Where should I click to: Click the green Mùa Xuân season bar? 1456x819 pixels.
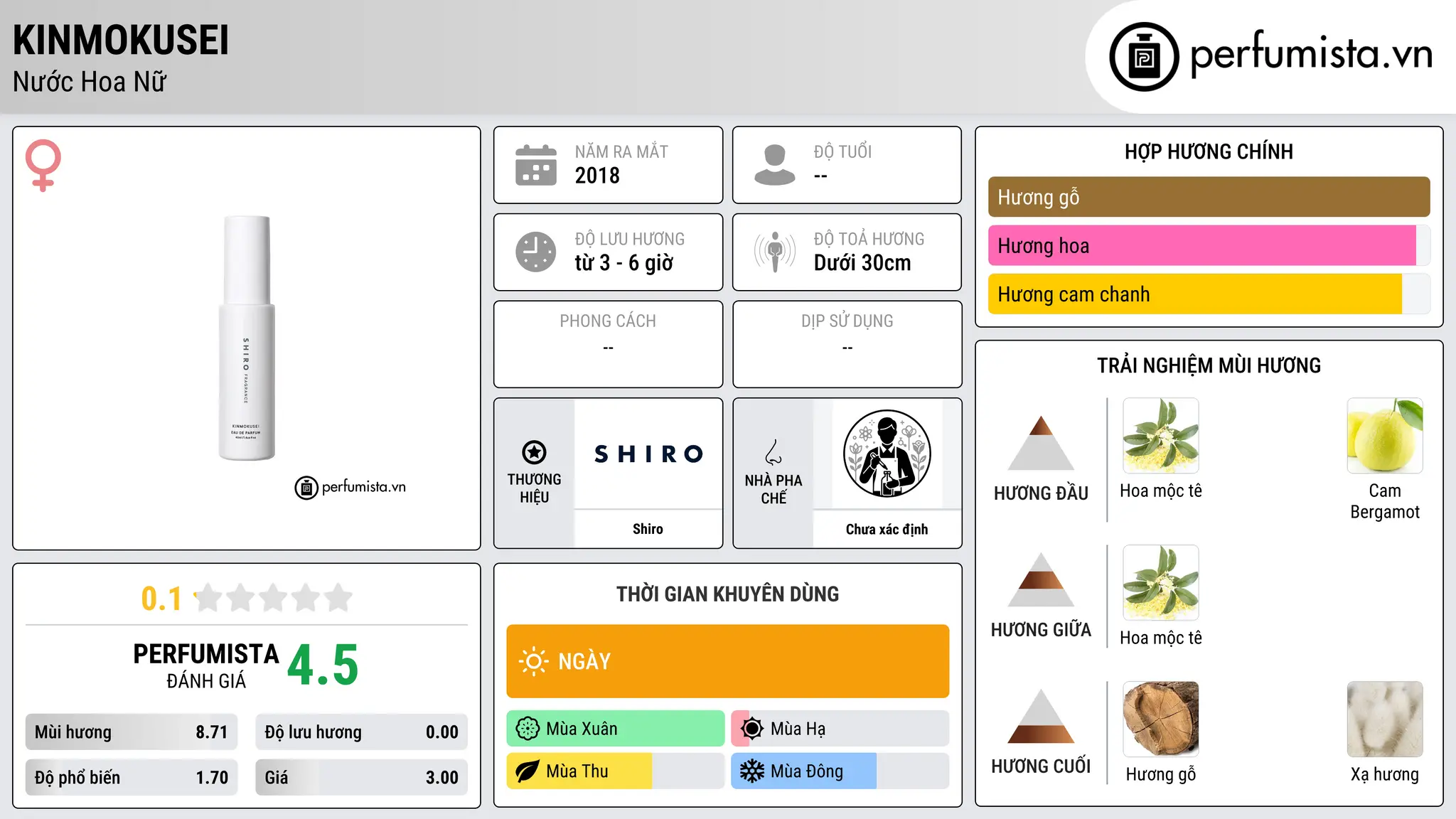click(x=616, y=729)
